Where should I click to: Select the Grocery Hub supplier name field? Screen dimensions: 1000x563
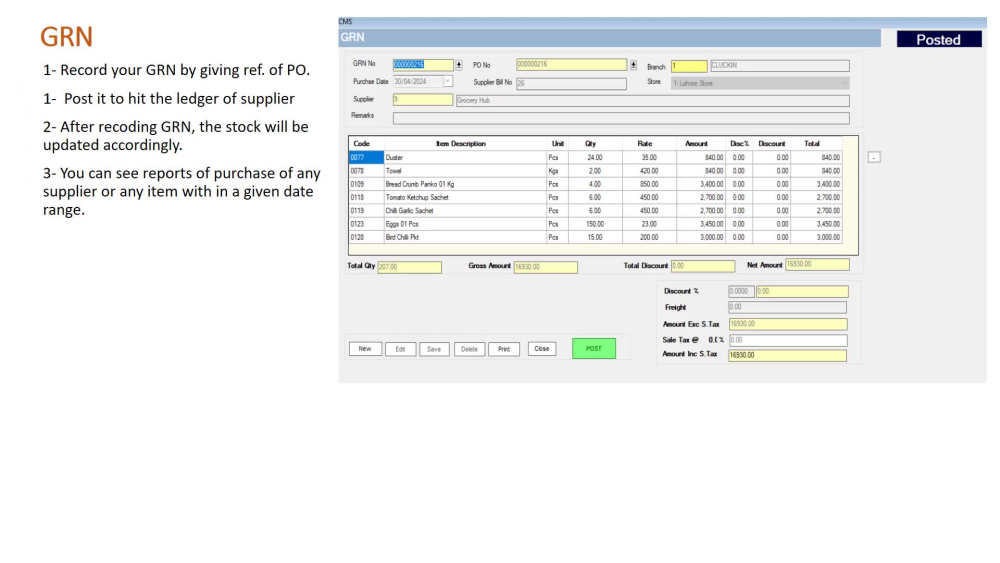click(x=652, y=101)
